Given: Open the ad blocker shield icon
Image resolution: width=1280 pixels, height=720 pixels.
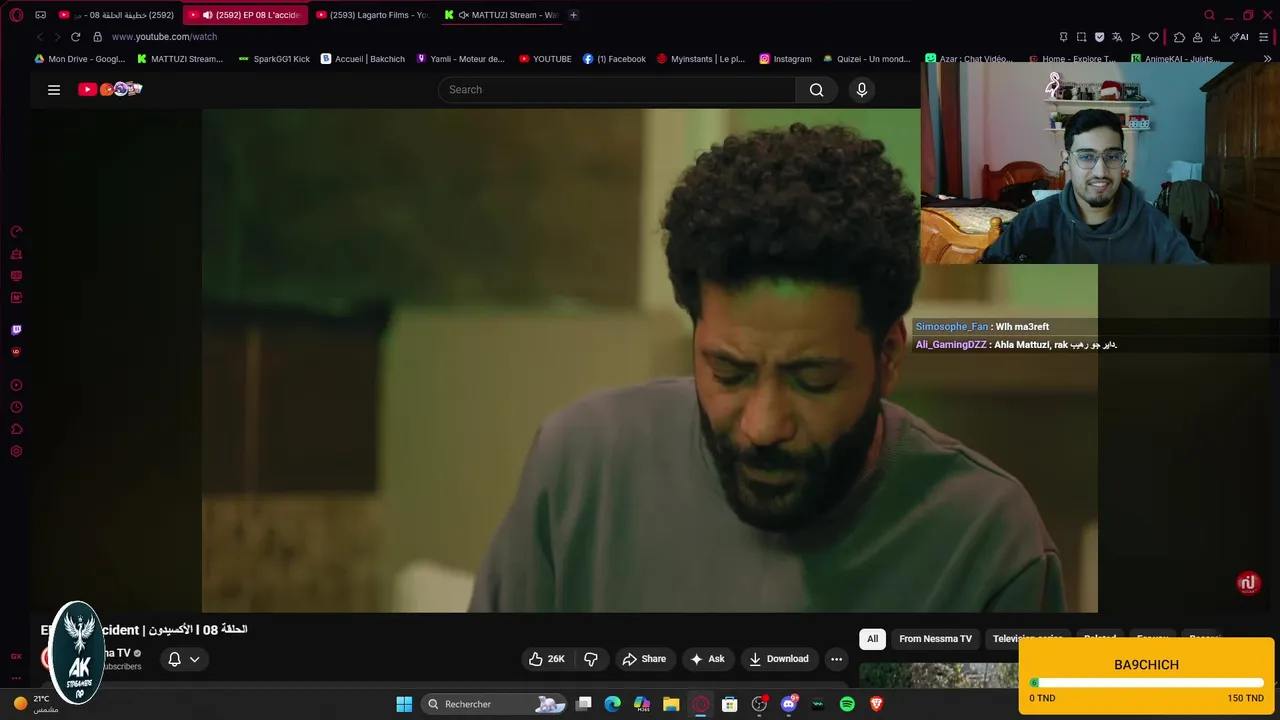Looking at the screenshot, I should [1099, 37].
